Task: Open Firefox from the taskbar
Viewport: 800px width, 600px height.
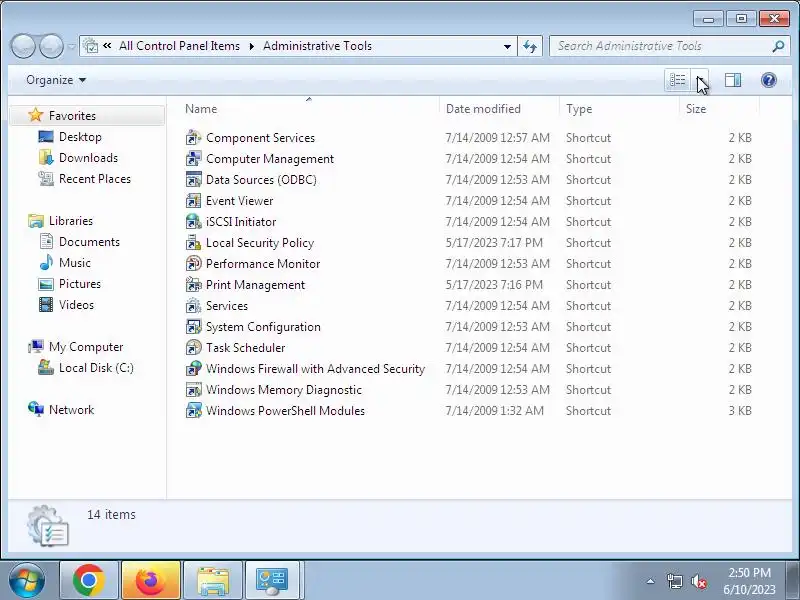Action: tap(151, 581)
